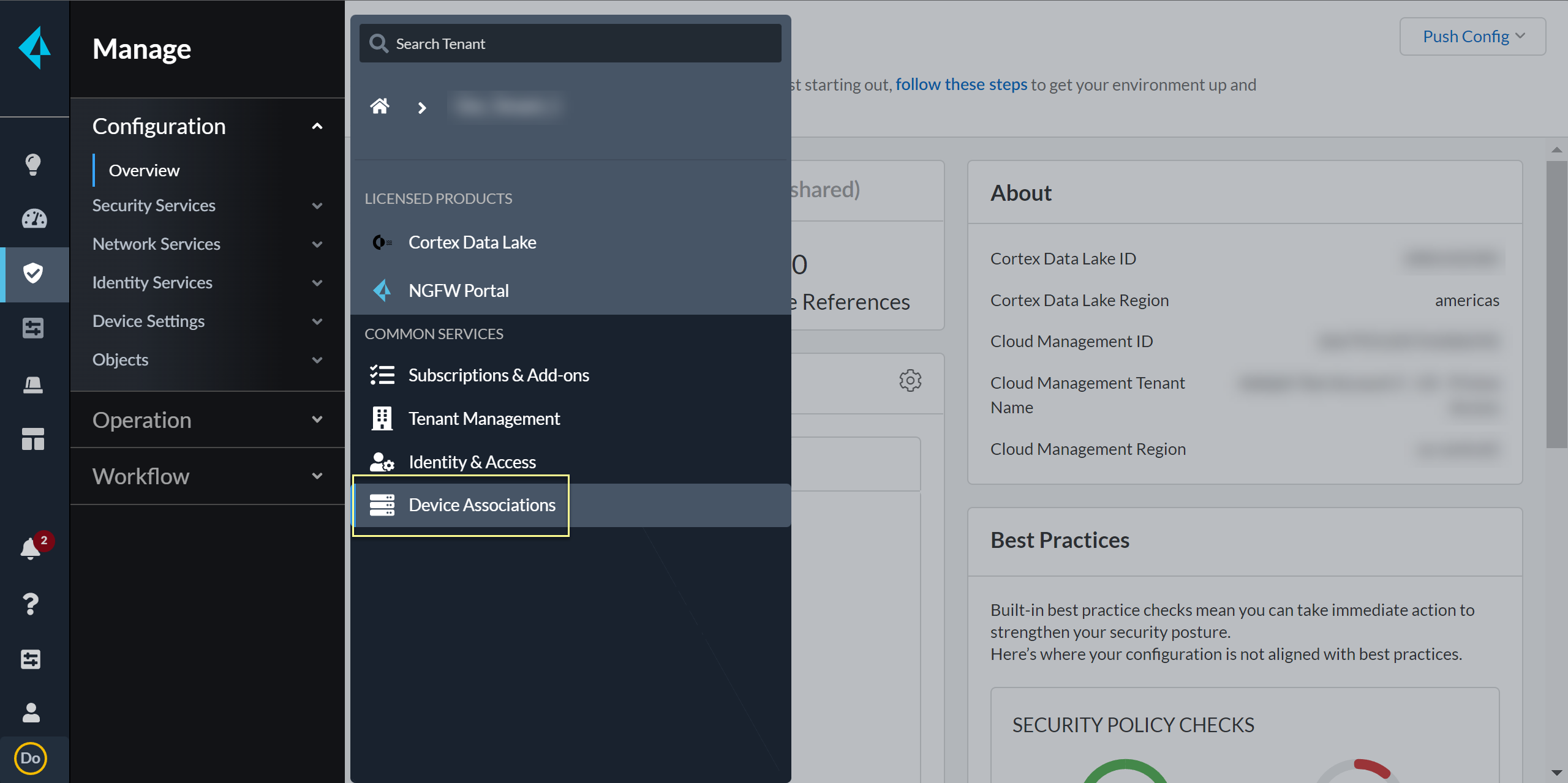Click the Do tenant avatar badge

[31, 759]
